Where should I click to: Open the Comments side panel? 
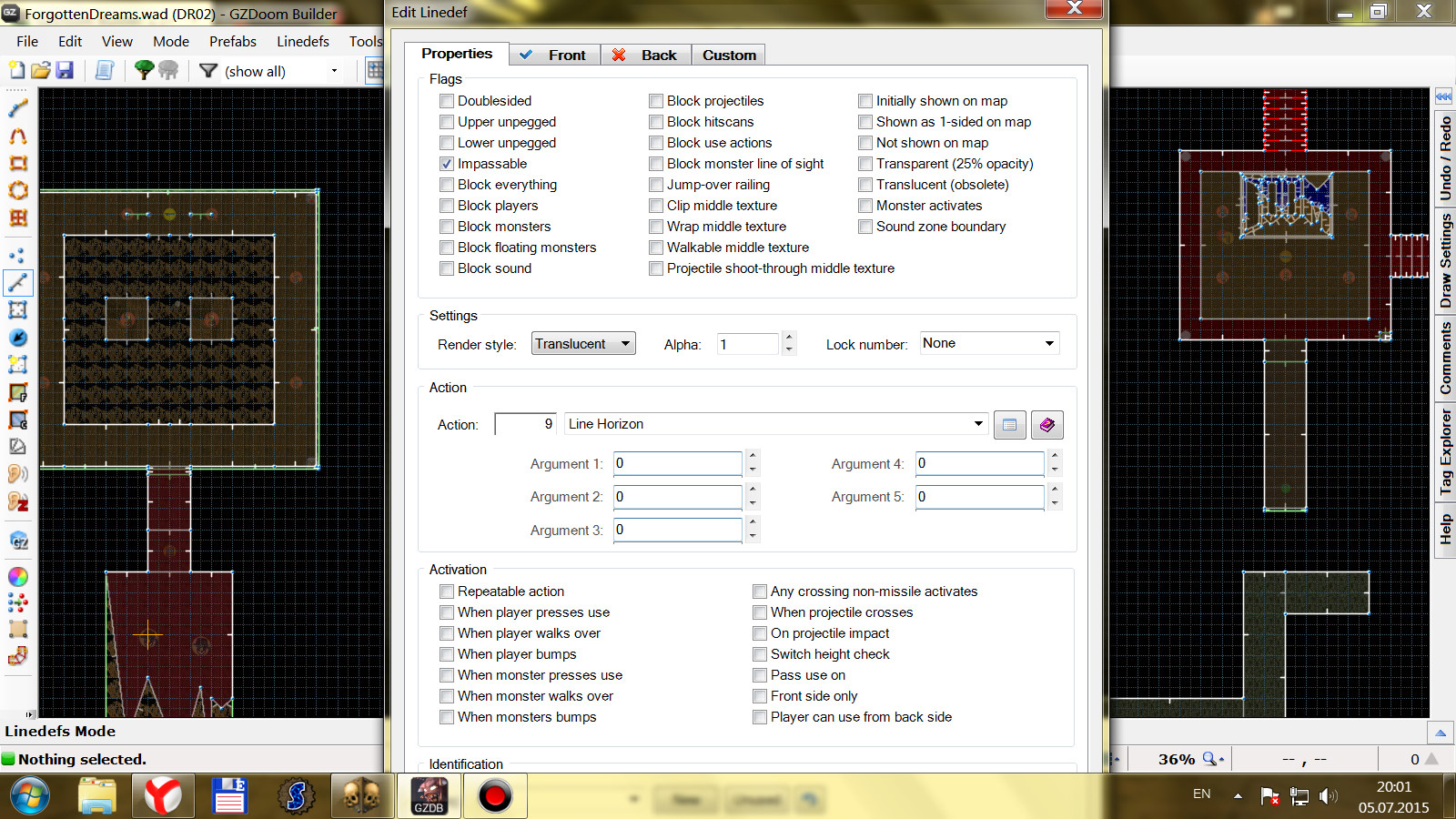[x=1445, y=358]
